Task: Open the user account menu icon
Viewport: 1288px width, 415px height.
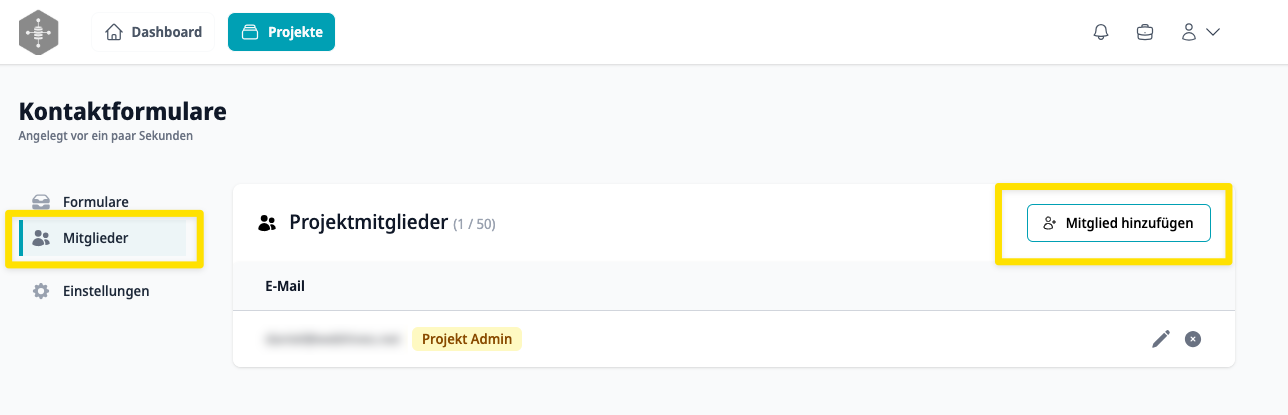Action: pos(1189,32)
